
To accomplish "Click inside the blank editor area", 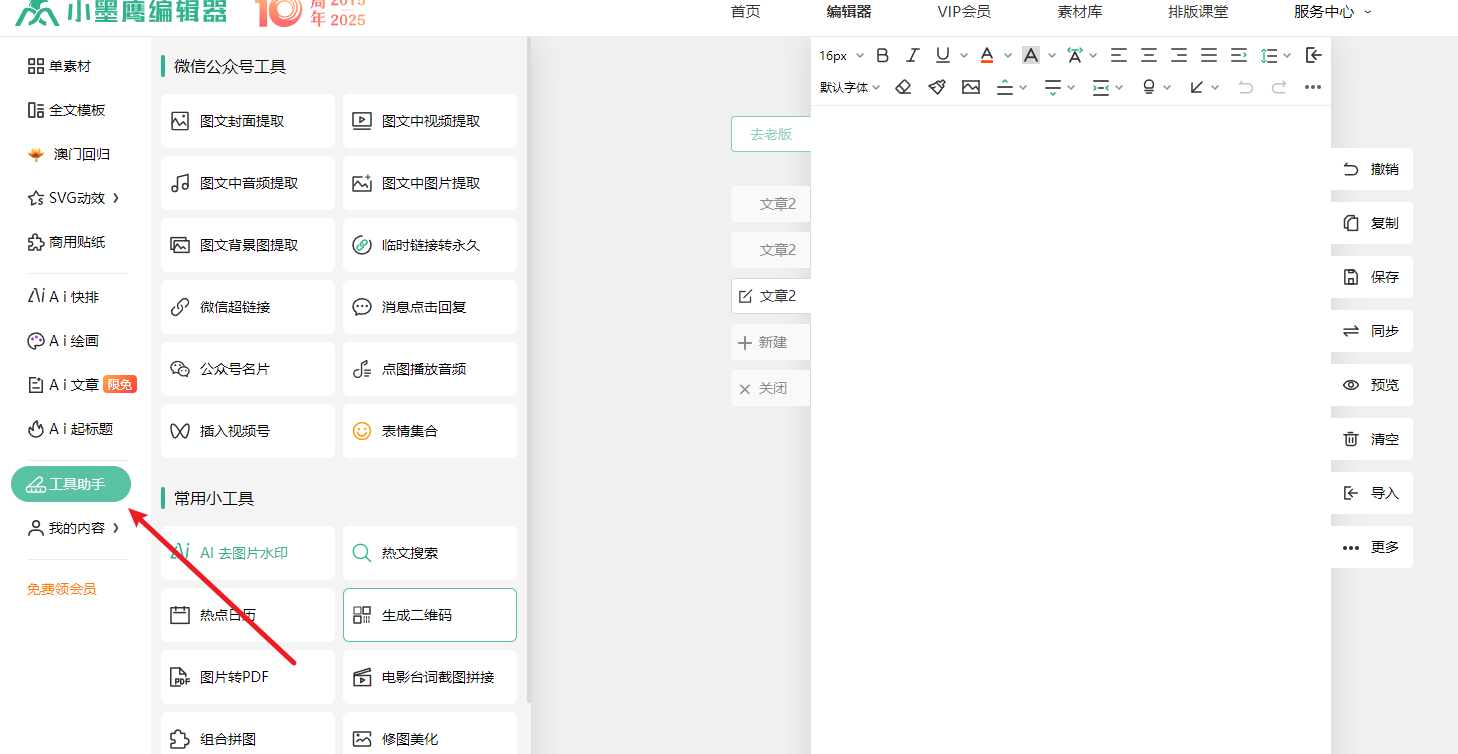I will 1070,400.
